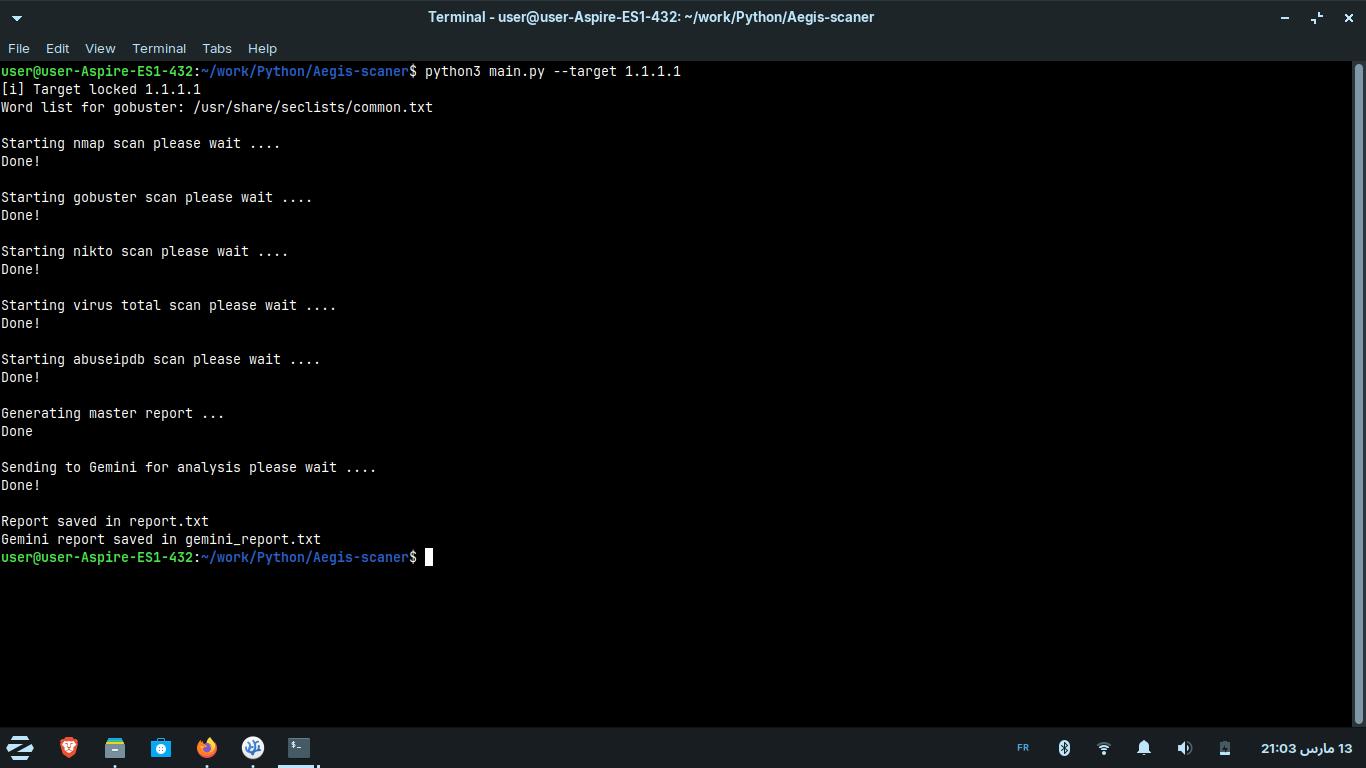Image resolution: width=1366 pixels, height=768 pixels.
Task: Open the Help menu
Action: click(x=262, y=48)
